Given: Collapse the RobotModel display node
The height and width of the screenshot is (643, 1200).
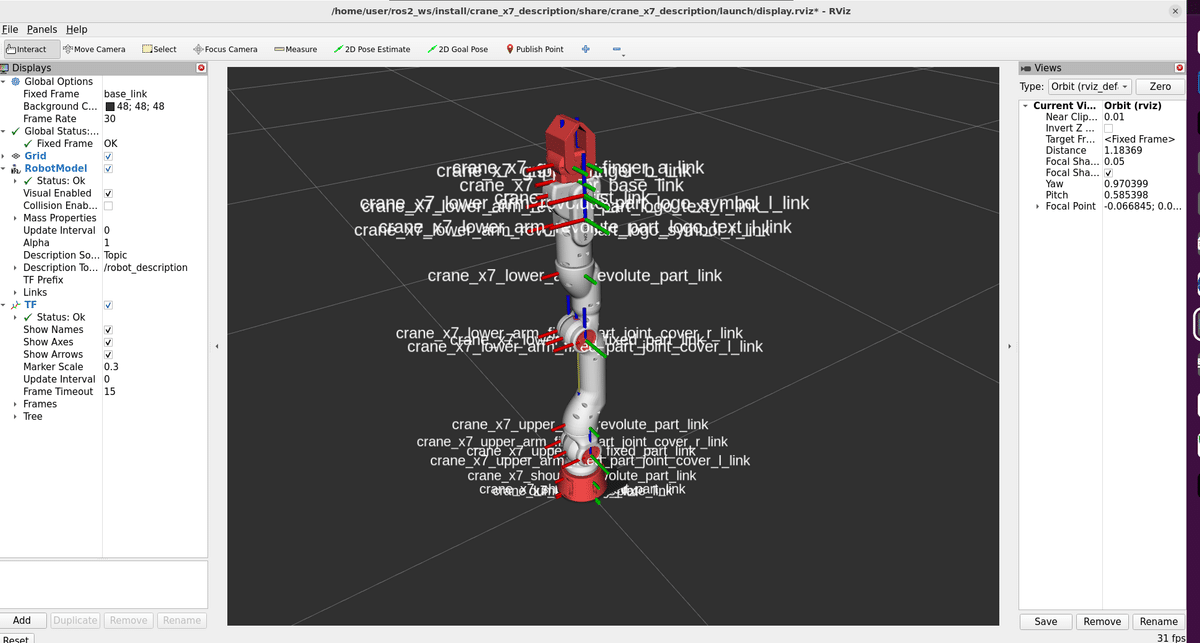Looking at the screenshot, I should tap(4, 169).
